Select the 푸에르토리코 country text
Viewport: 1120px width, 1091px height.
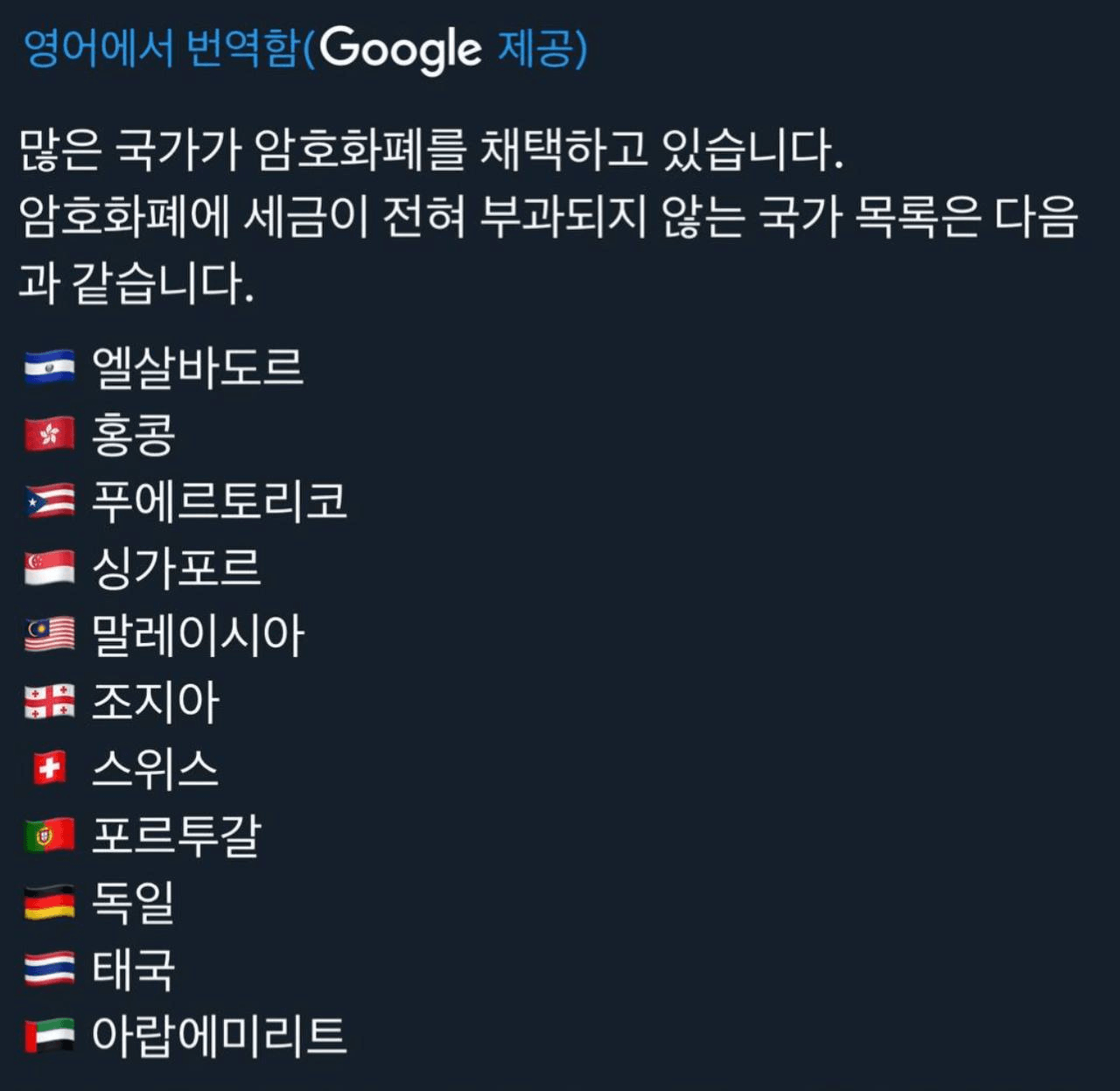[220, 501]
